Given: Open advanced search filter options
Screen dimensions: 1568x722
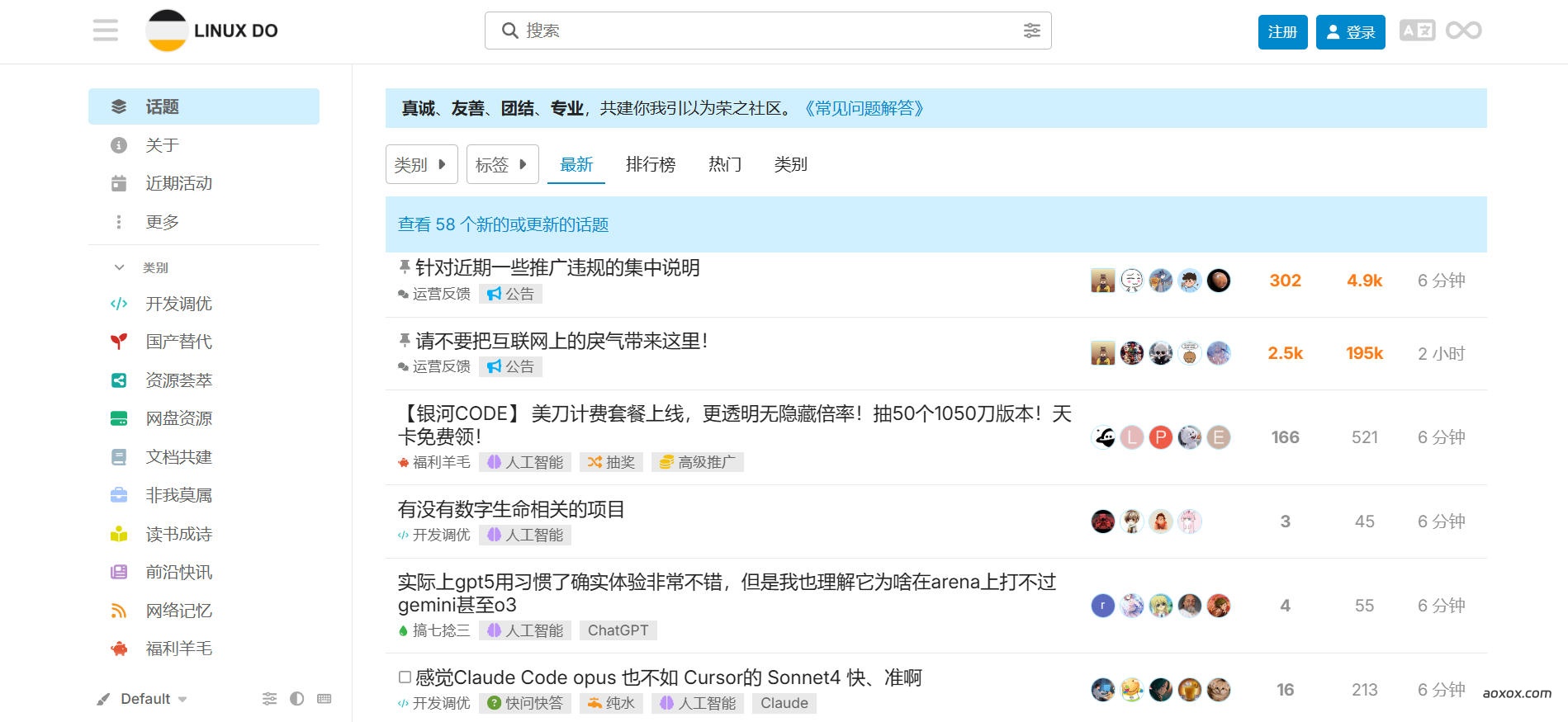Looking at the screenshot, I should [x=1031, y=31].
